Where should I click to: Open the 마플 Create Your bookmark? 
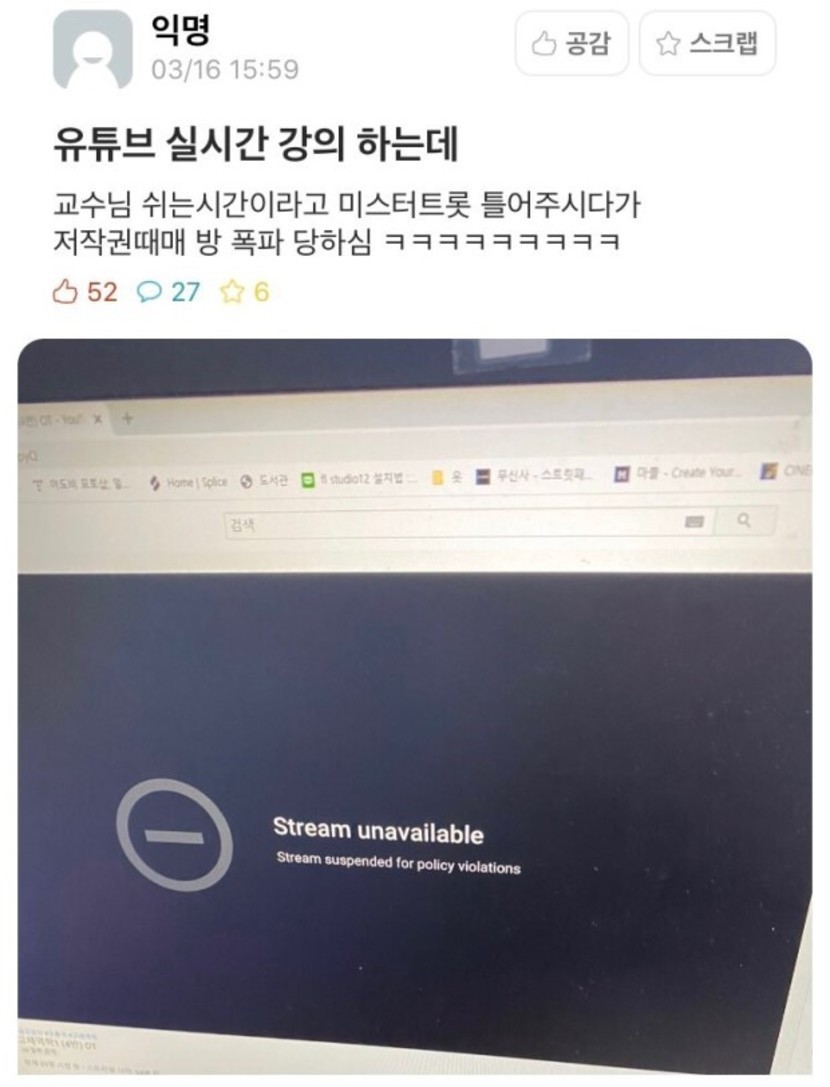point(680,473)
